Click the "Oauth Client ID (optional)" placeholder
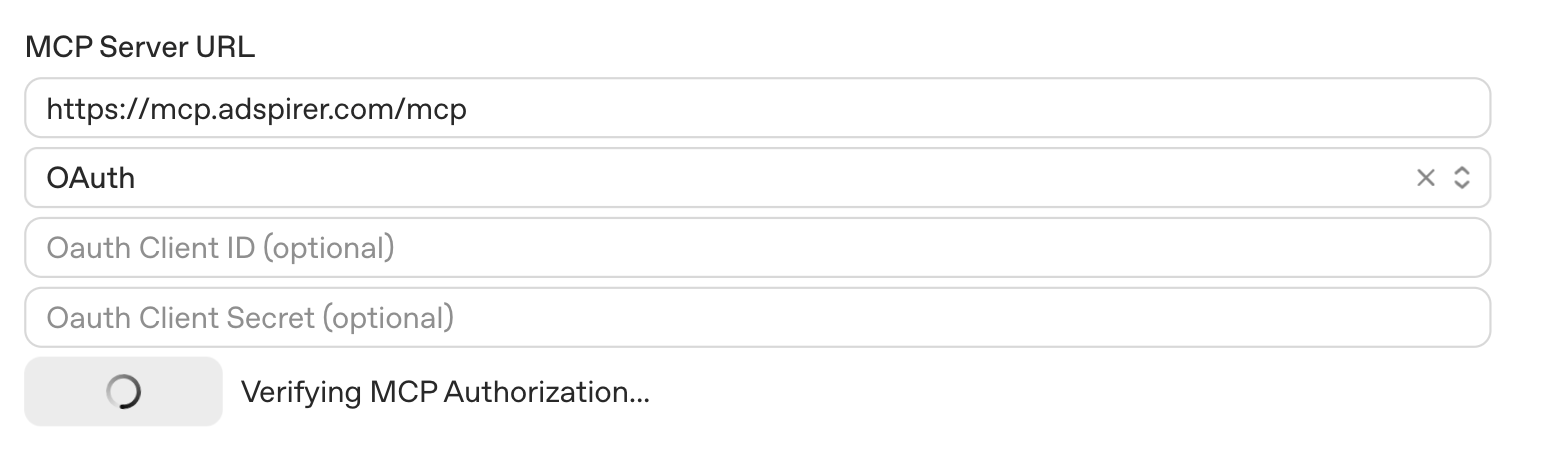The height and width of the screenshot is (452, 1548). [220, 248]
